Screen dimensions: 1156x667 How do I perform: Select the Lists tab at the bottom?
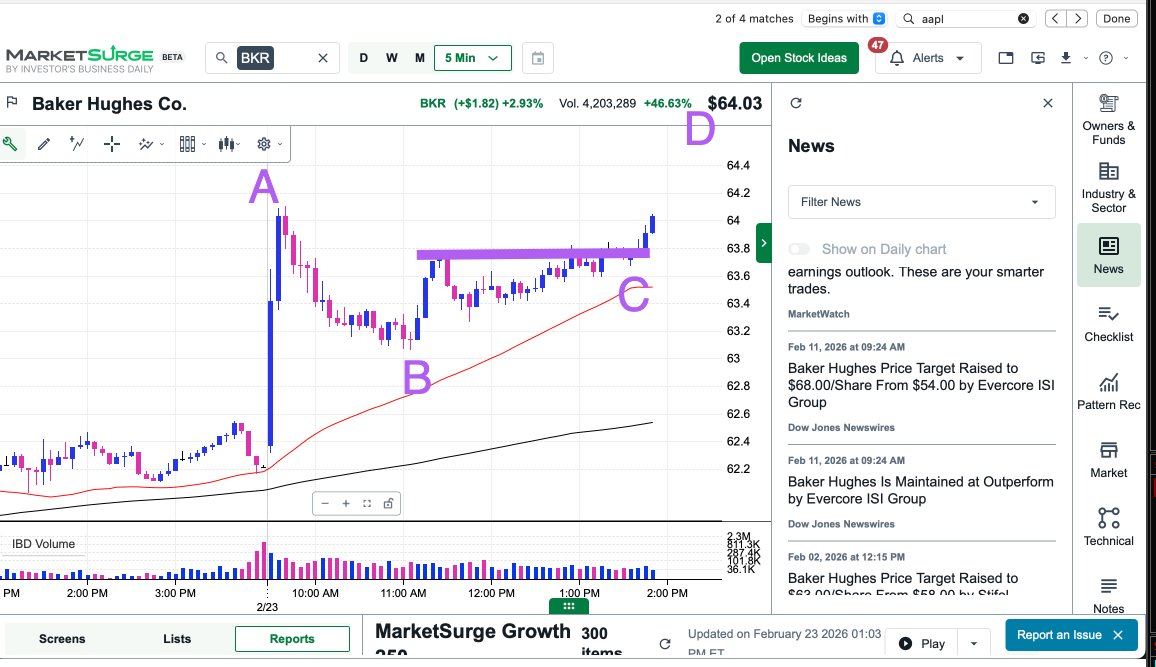point(176,638)
